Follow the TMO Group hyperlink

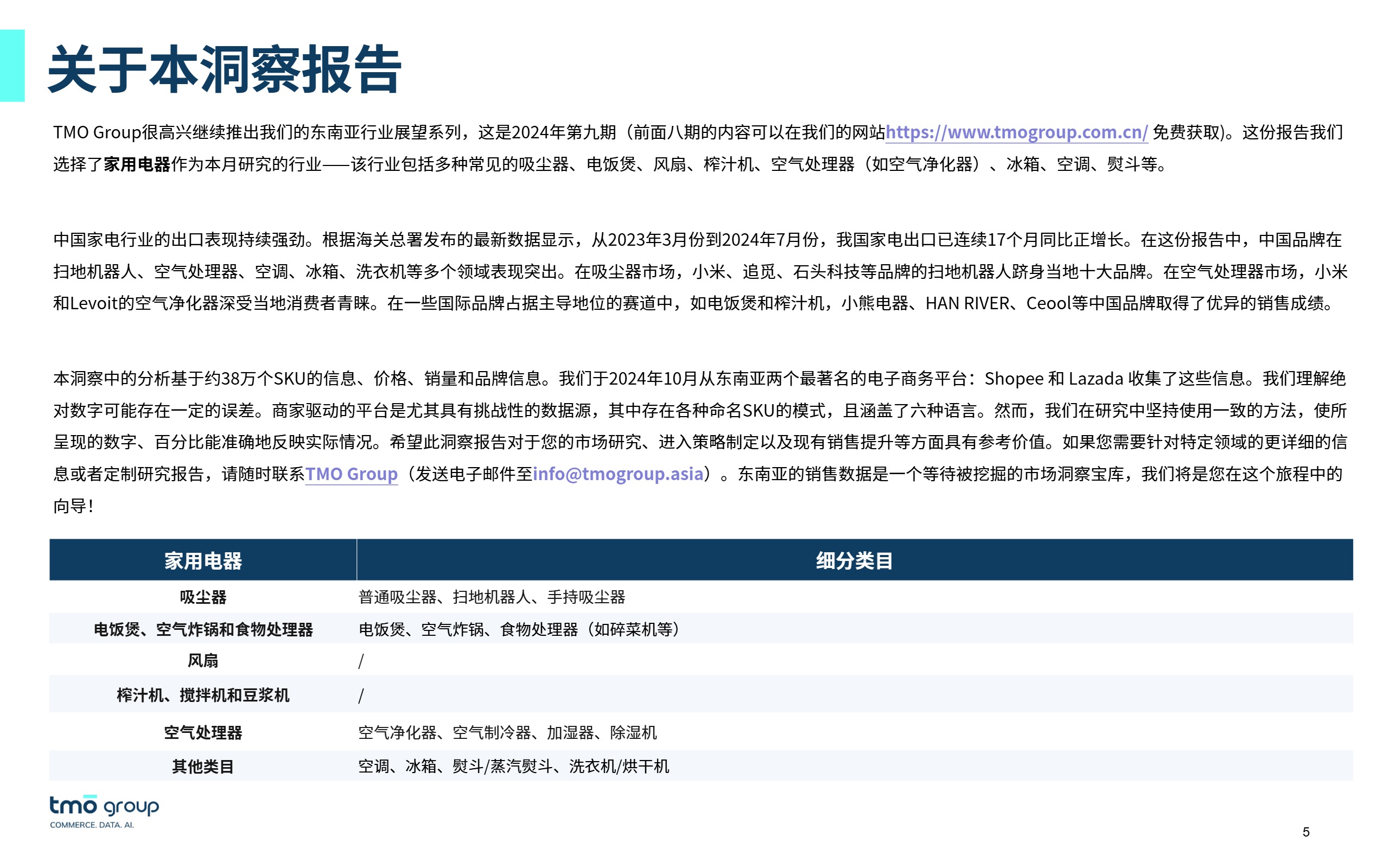[x=351, y=474]
